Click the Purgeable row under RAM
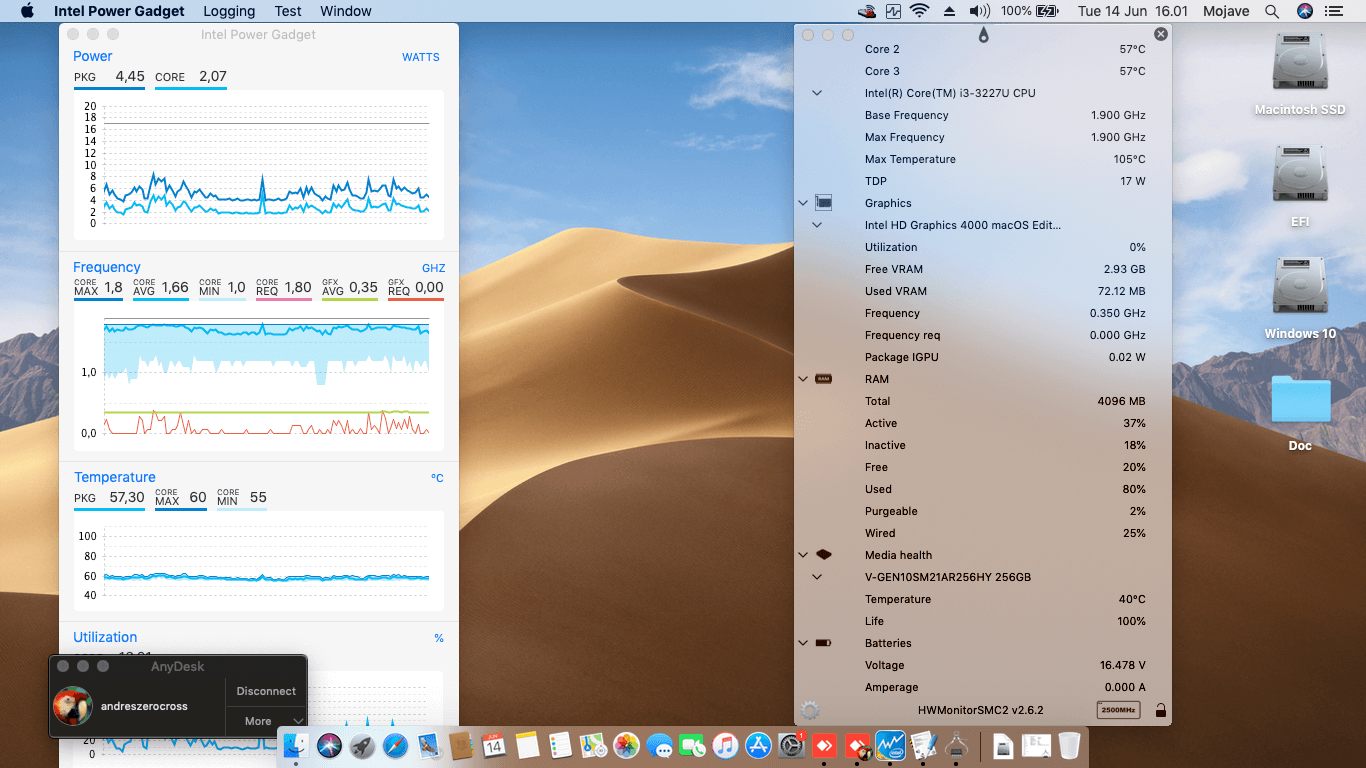Screen dimensions: 1366x768 pos(983,511)
